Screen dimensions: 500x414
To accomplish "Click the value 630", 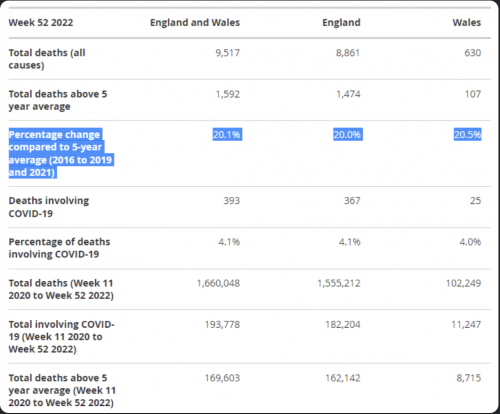I will click(x=473, y=53).
